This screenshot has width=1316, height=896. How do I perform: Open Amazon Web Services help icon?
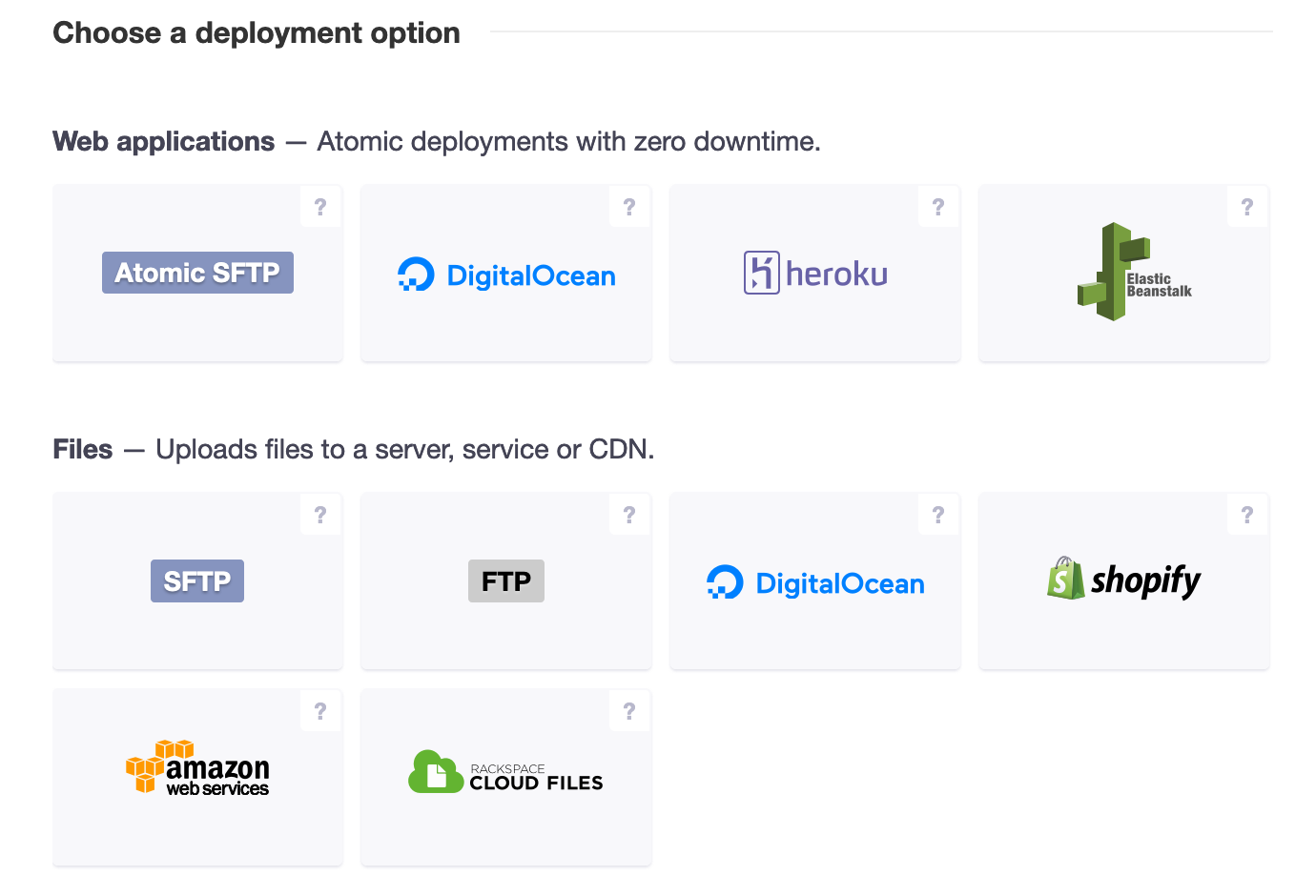coord(320,711)
